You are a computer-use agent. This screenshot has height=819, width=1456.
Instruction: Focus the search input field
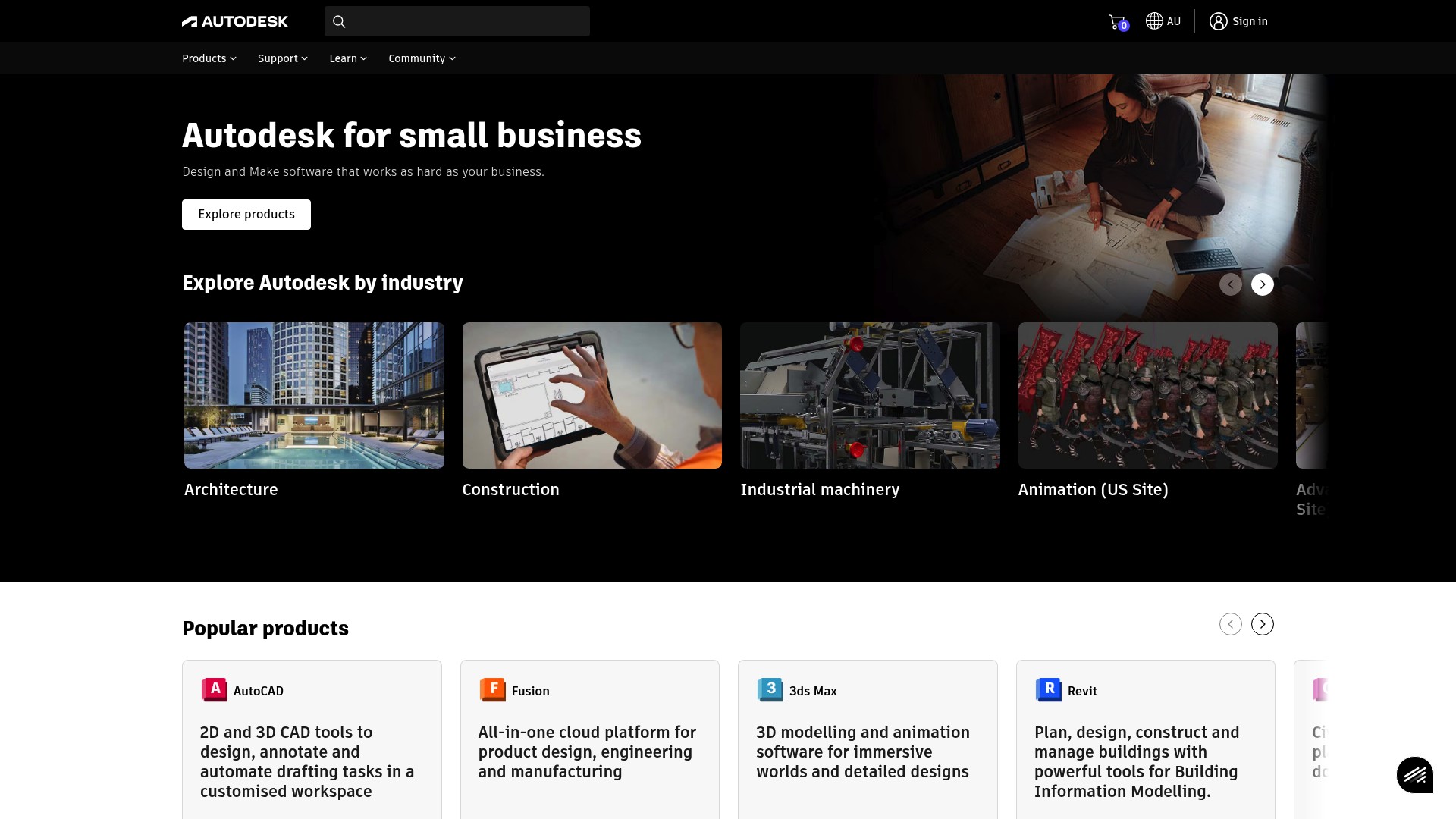457,21
